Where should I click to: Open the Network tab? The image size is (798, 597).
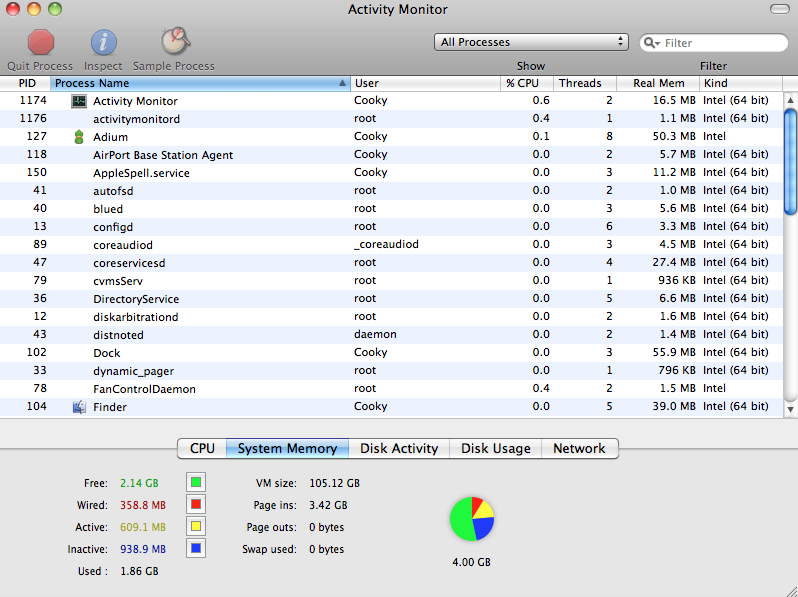580,448
